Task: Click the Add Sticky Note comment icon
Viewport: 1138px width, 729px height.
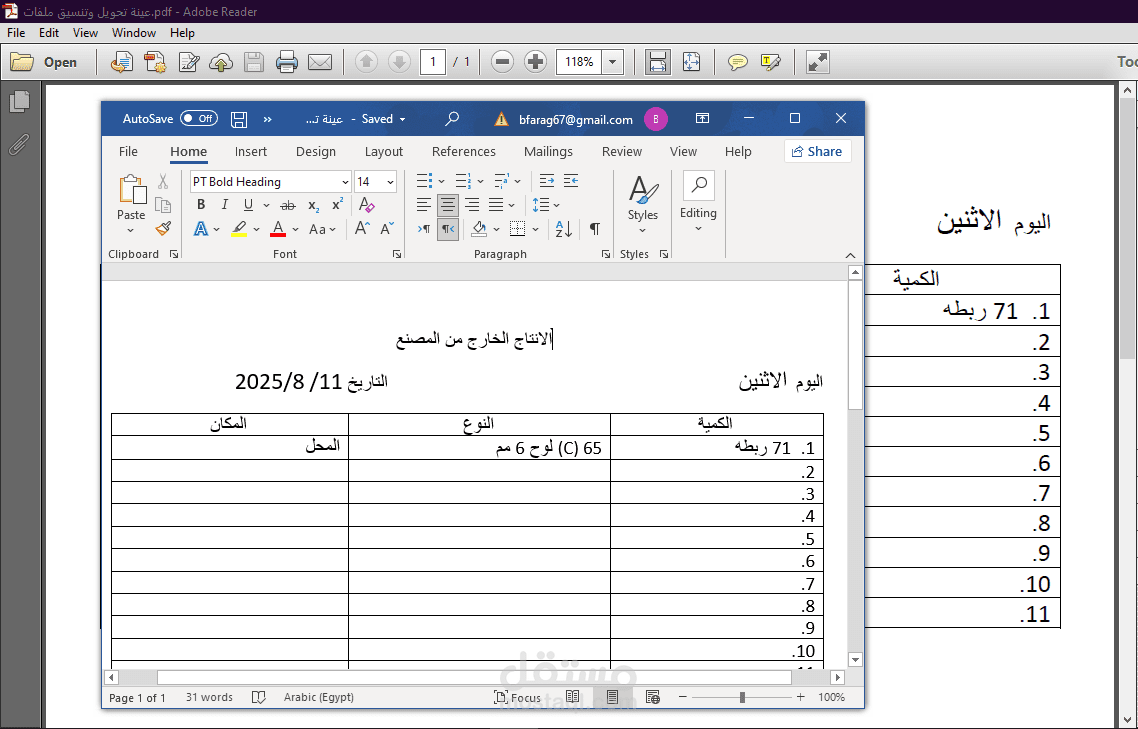Action: click(738, 62)
